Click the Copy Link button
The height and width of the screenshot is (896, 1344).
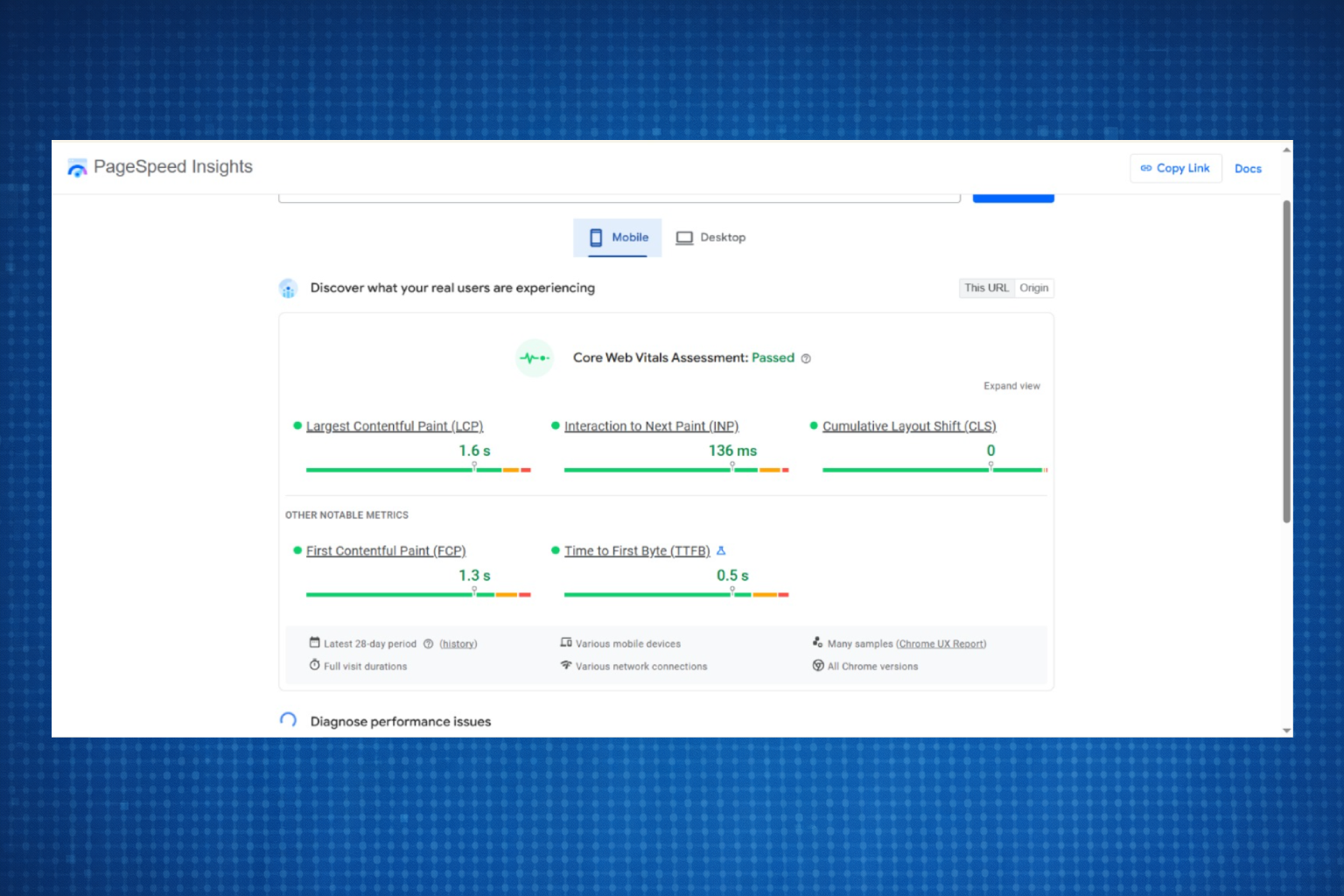tap(1176, 168)
